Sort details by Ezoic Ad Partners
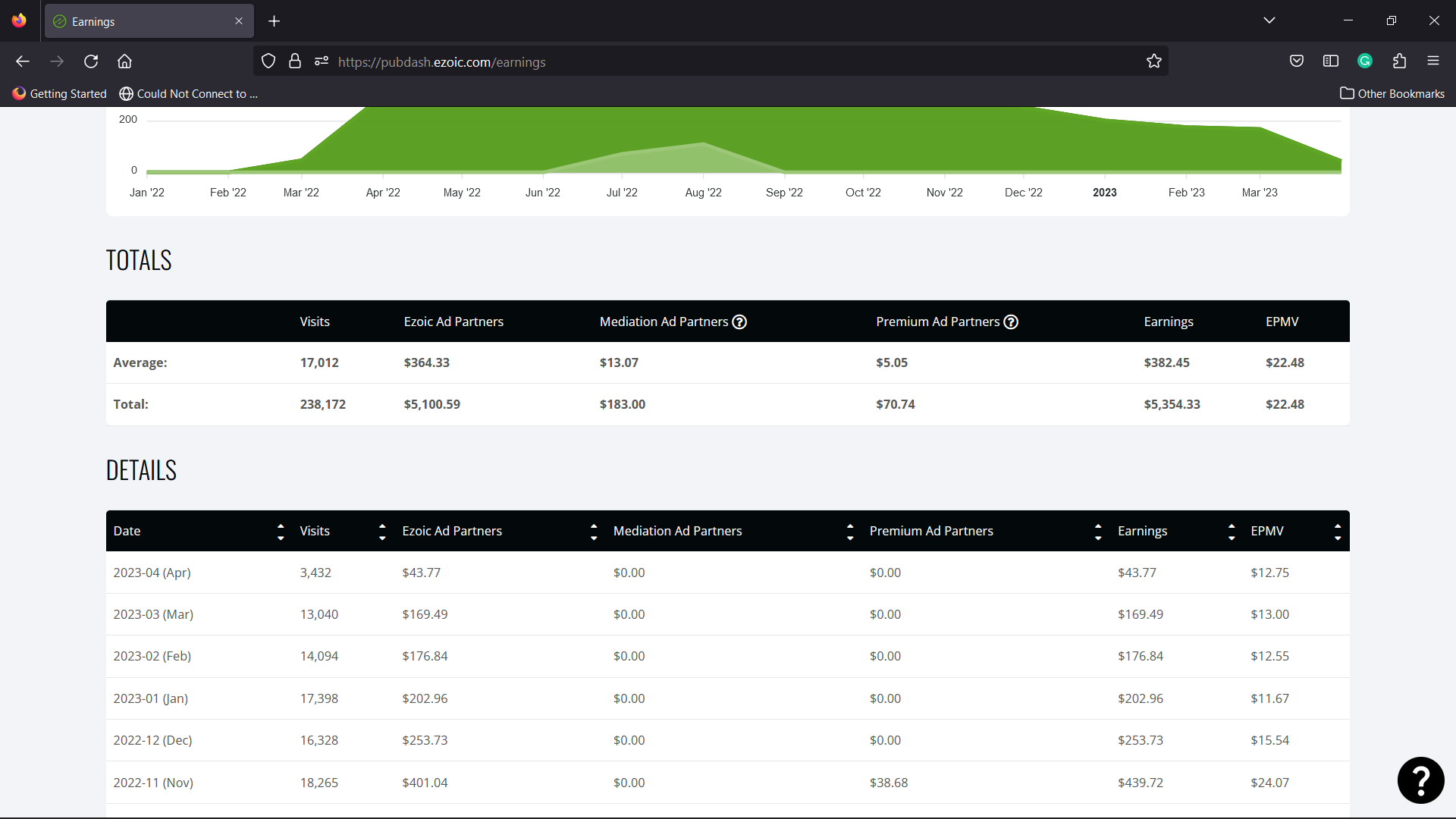Image resolution: width=1456 pixels, height=819 pixels. [x=593, y=532]
